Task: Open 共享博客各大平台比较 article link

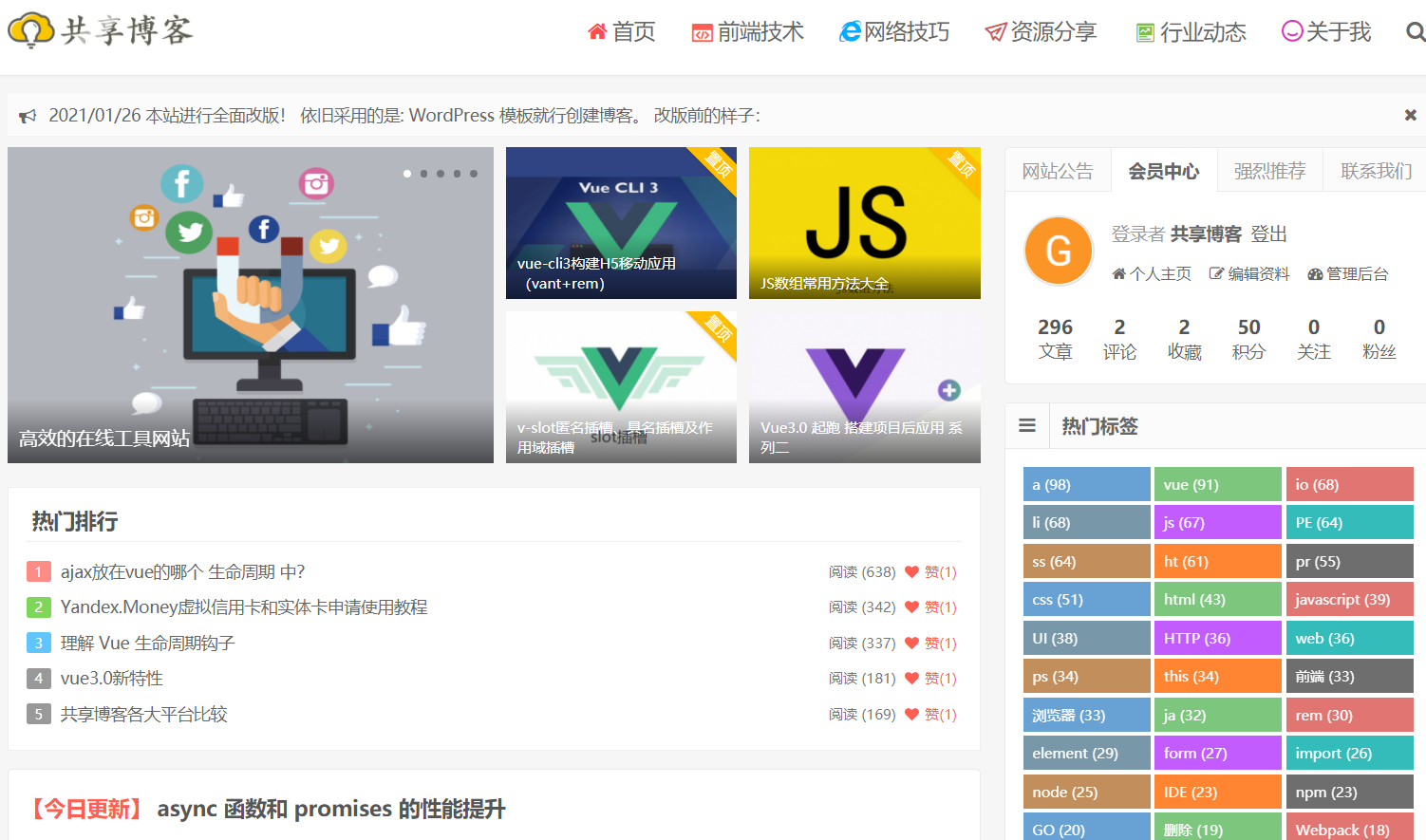Action: point(144,714)
